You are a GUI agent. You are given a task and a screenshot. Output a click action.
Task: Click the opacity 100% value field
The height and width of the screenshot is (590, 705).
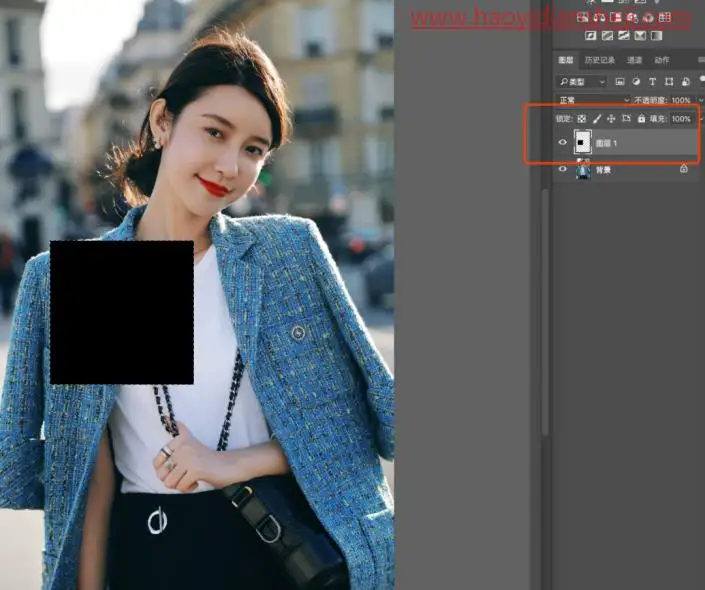point(681,100)
